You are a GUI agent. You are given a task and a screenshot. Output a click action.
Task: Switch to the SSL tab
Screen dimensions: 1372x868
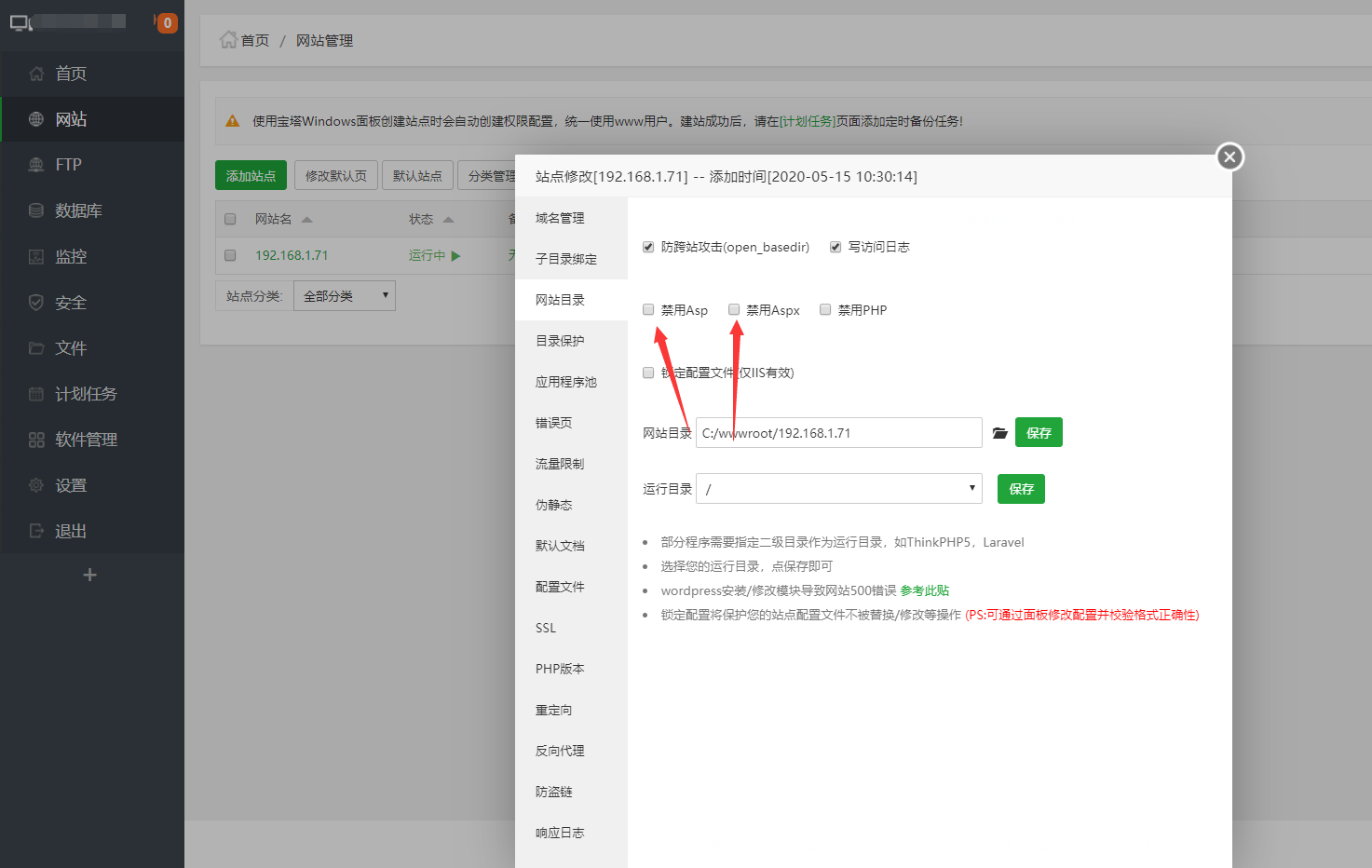click(546, 628)
